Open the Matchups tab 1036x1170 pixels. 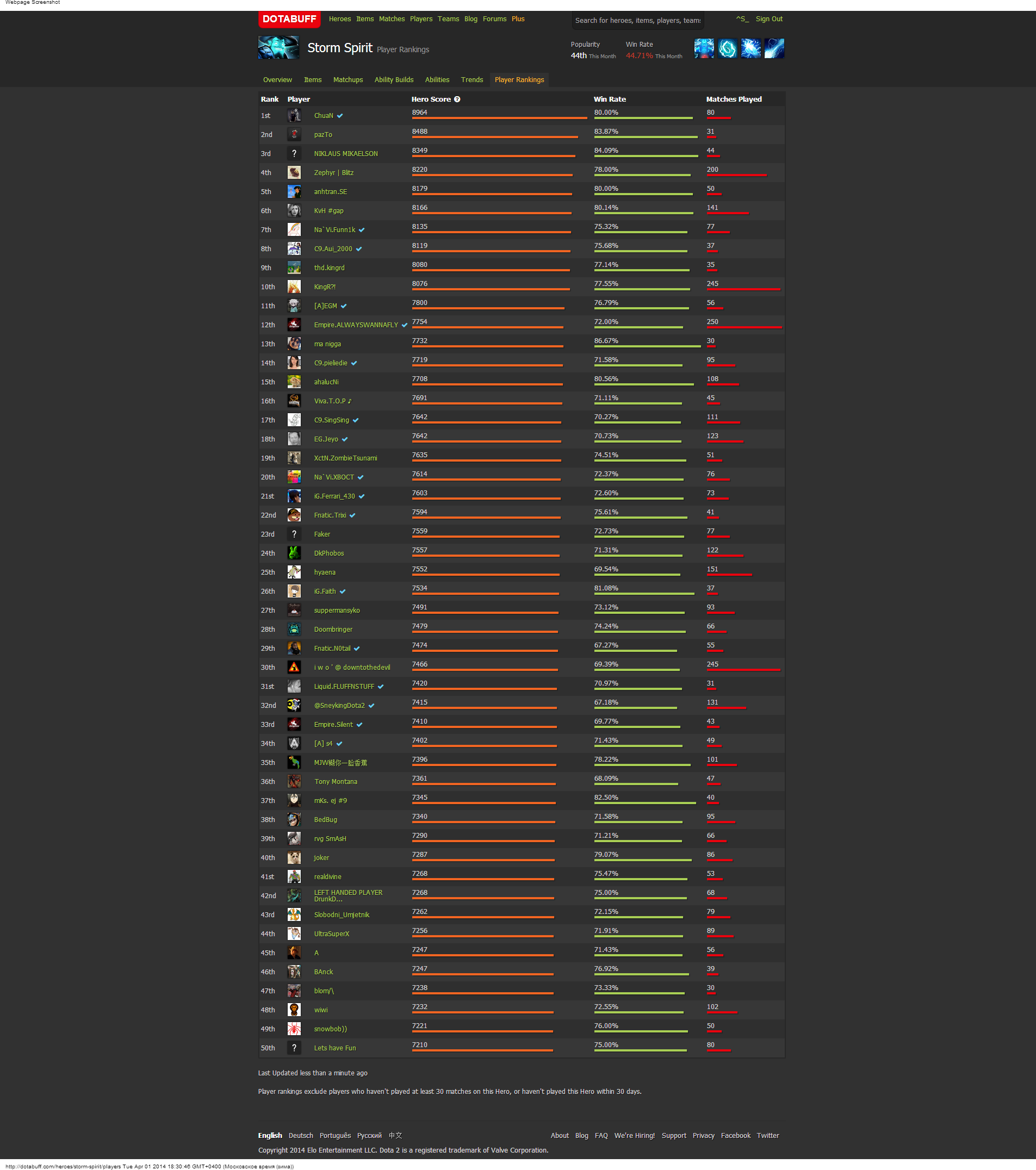348,80
